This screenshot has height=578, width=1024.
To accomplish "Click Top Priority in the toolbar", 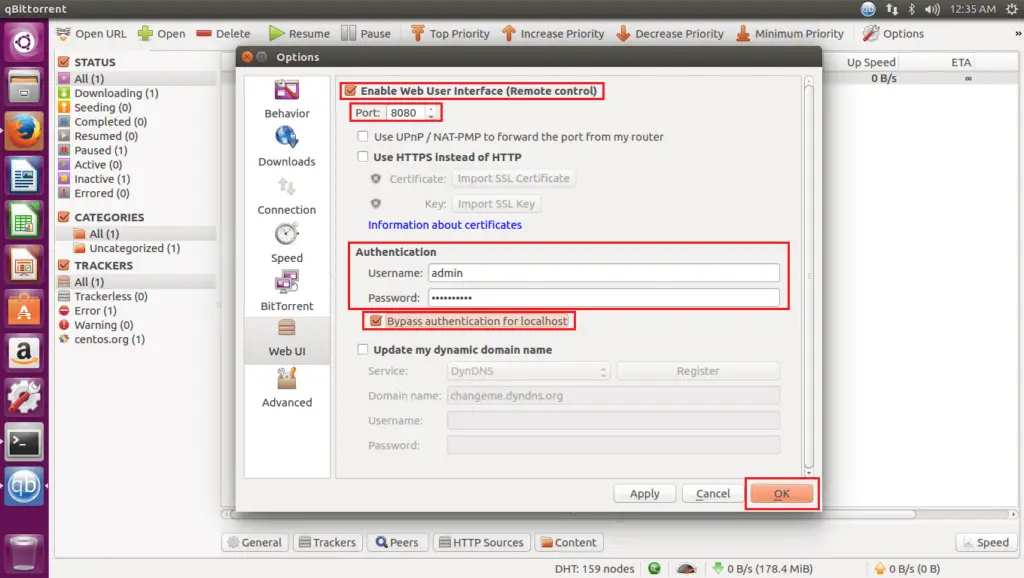I will pos(450,33).
